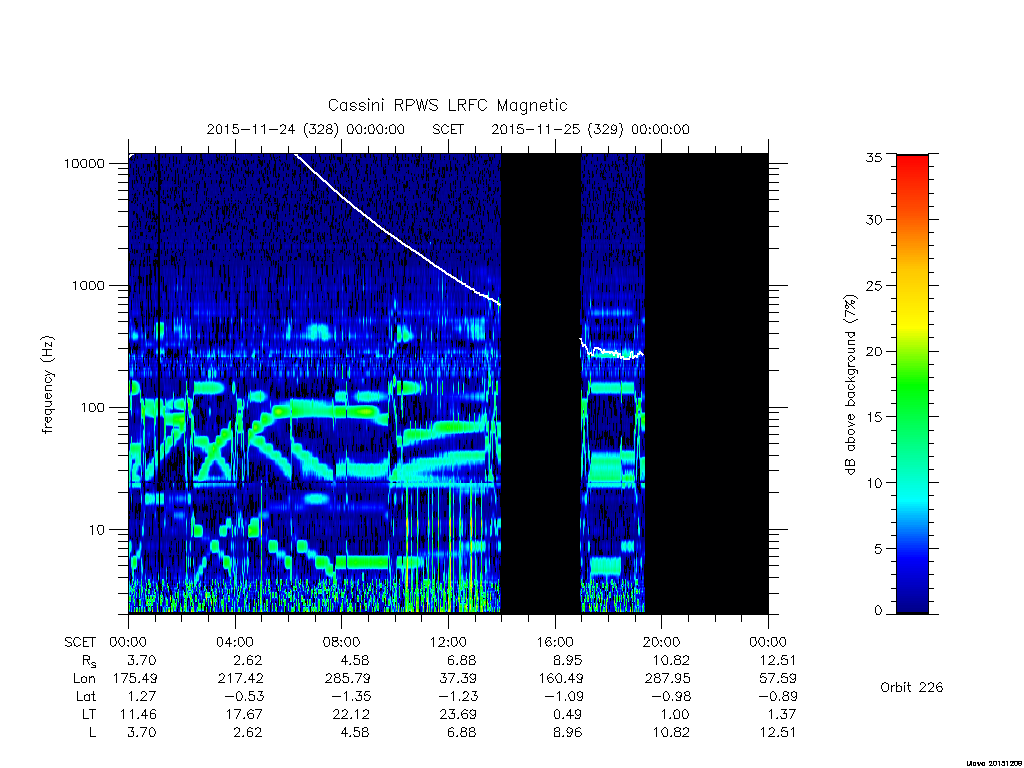Click the 04:00 SCET time label
Screen dimensions: 1024x768
tap(234, 642)
